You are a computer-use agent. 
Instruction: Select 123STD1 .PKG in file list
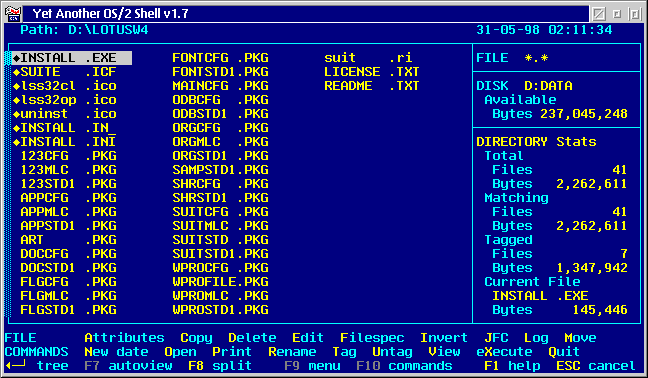pyautogui.click(x=68, y=184)
